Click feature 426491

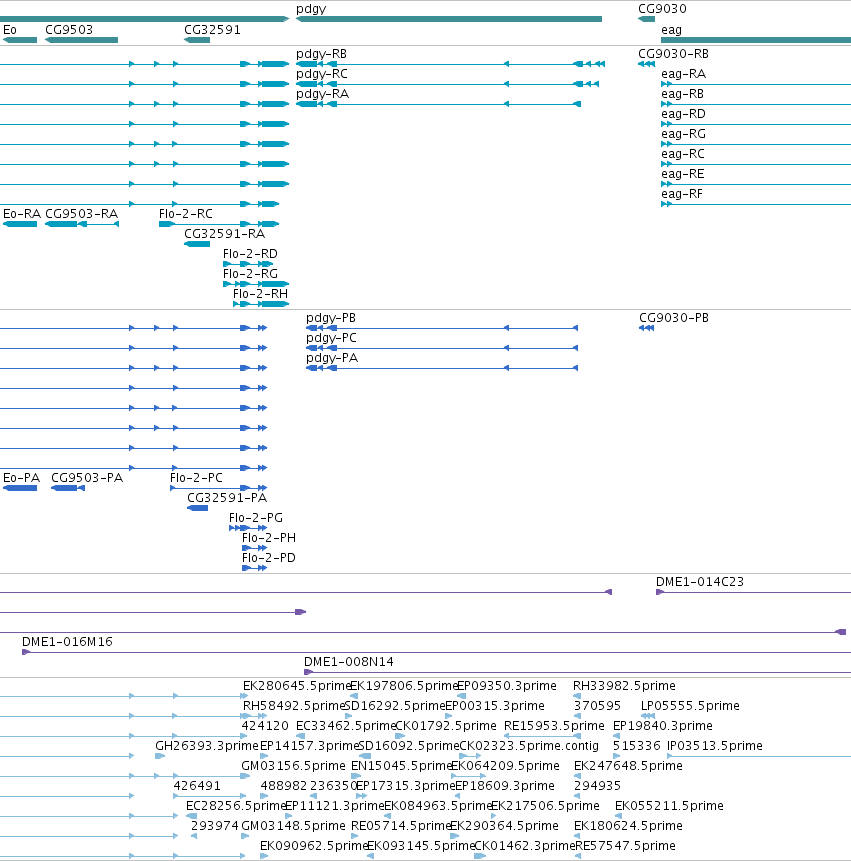(210, 796)
